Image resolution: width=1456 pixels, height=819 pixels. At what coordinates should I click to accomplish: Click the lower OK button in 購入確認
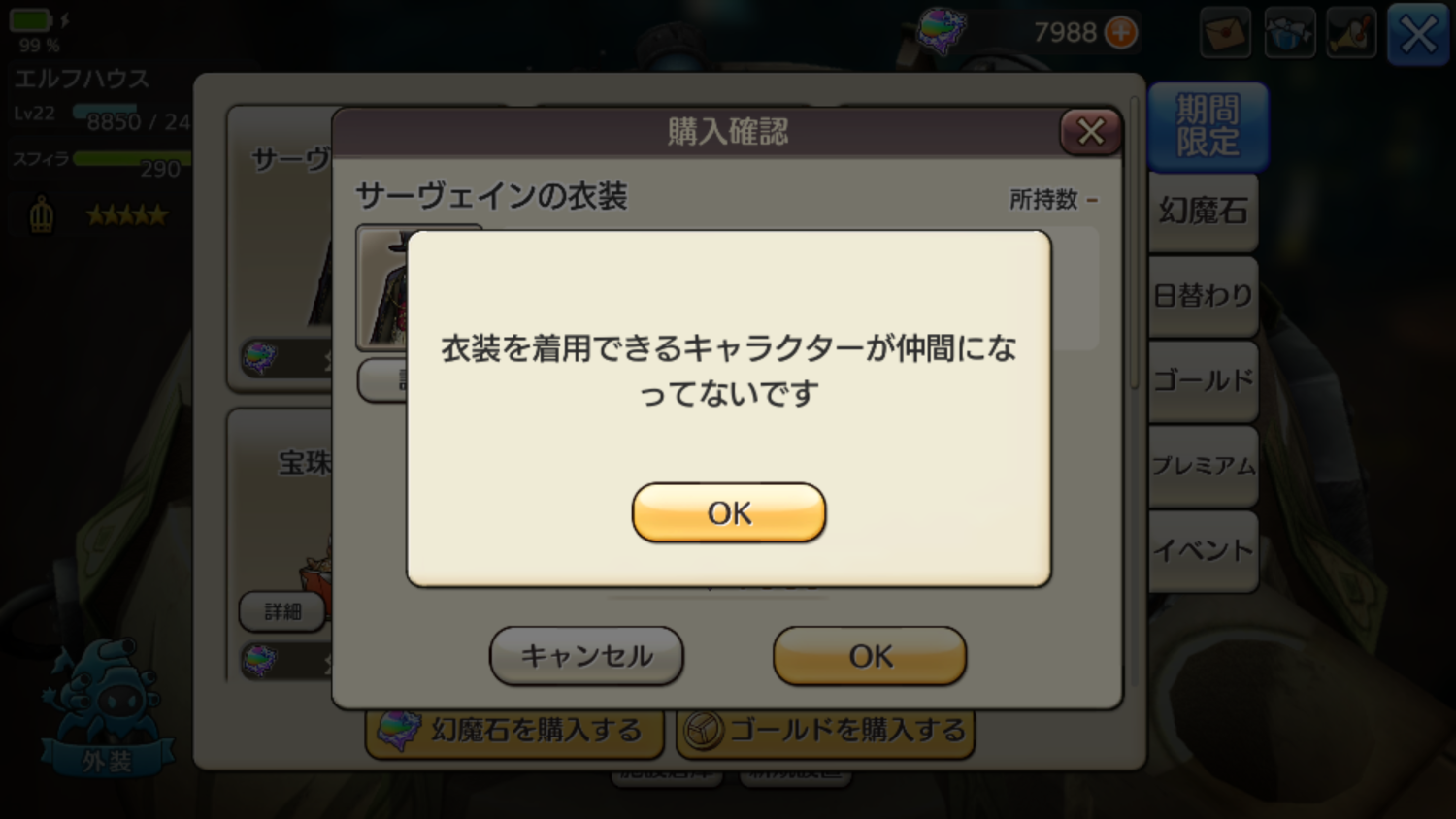click(x=870, y=656)
